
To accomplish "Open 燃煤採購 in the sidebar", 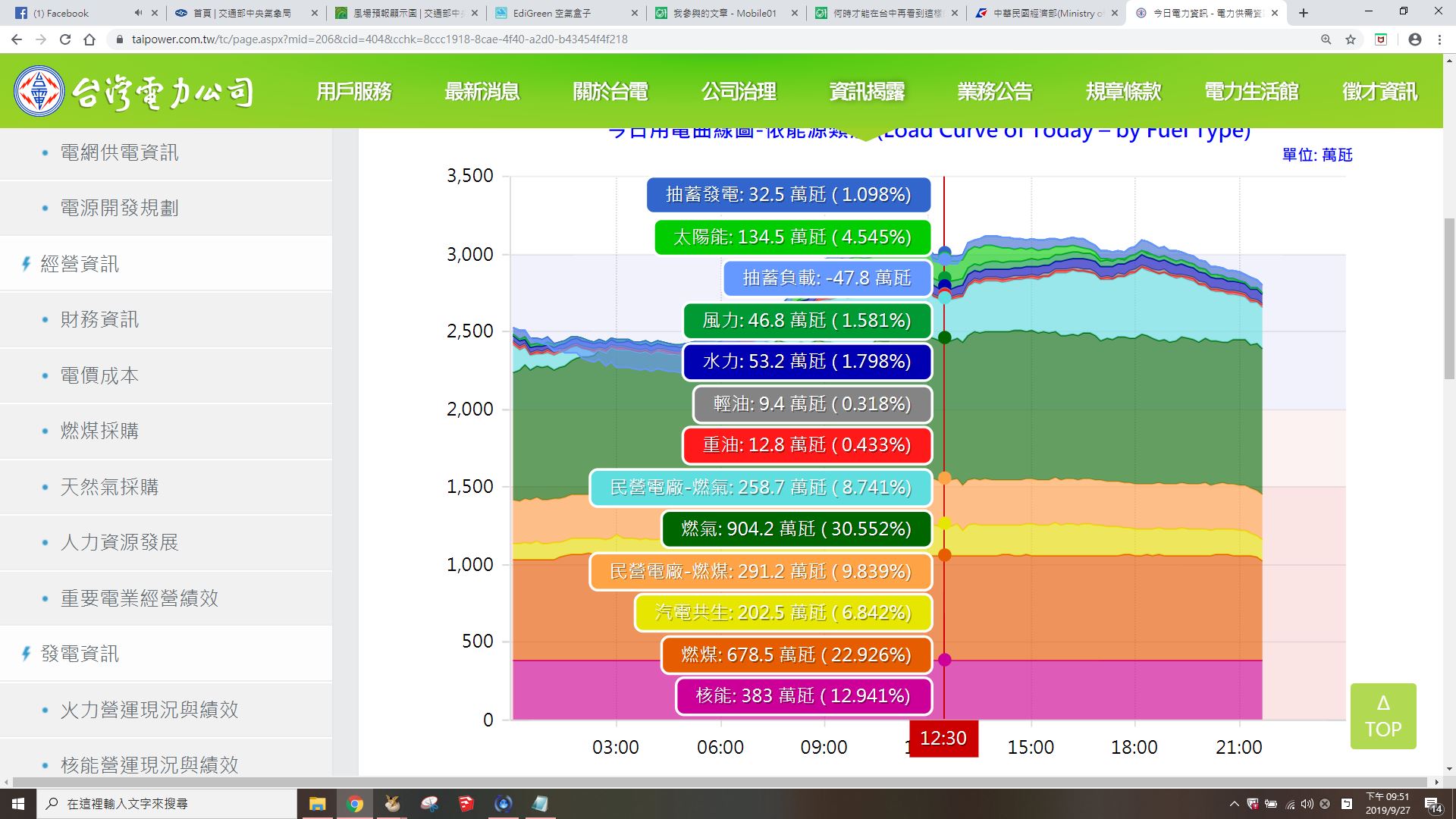I will [x=165, y=431].
